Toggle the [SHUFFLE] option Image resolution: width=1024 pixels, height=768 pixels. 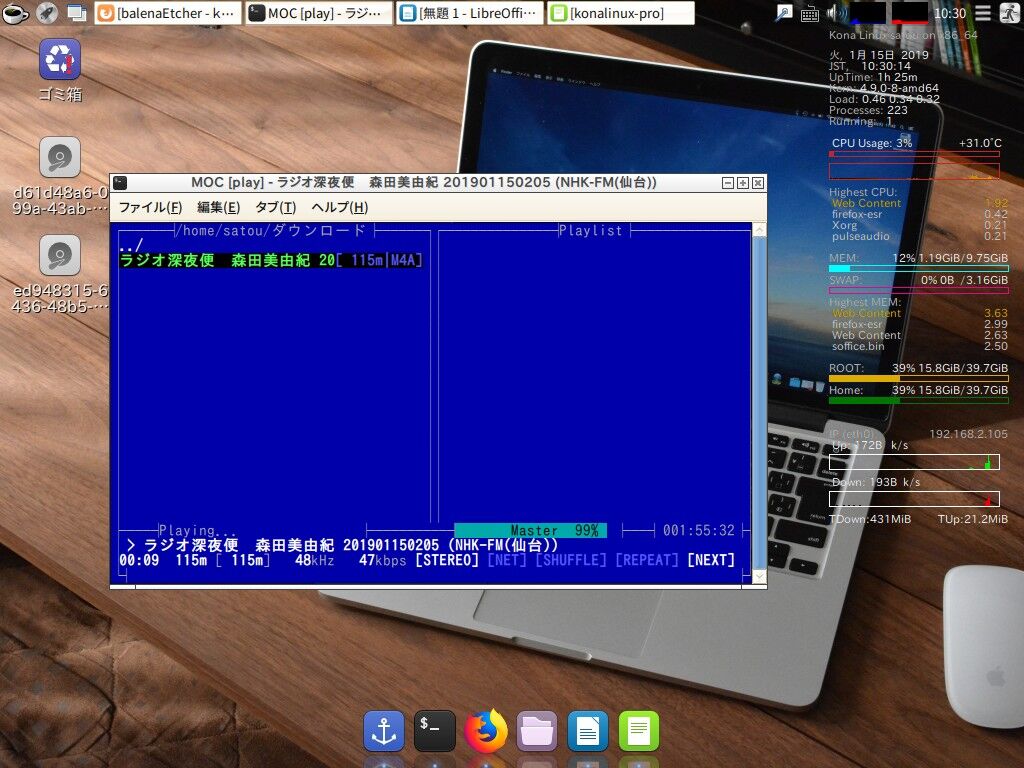pos(571,560)
